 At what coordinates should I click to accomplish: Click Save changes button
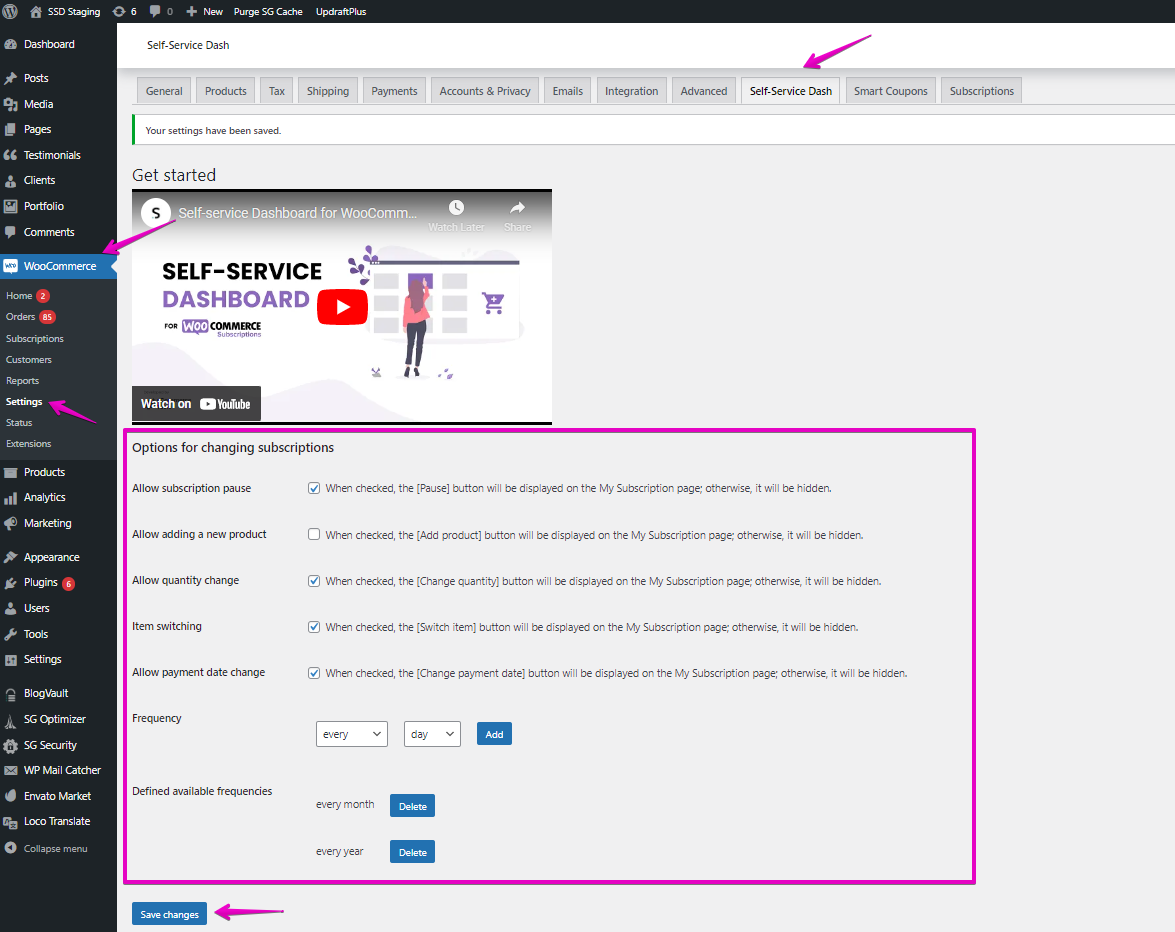coord(169,914)
